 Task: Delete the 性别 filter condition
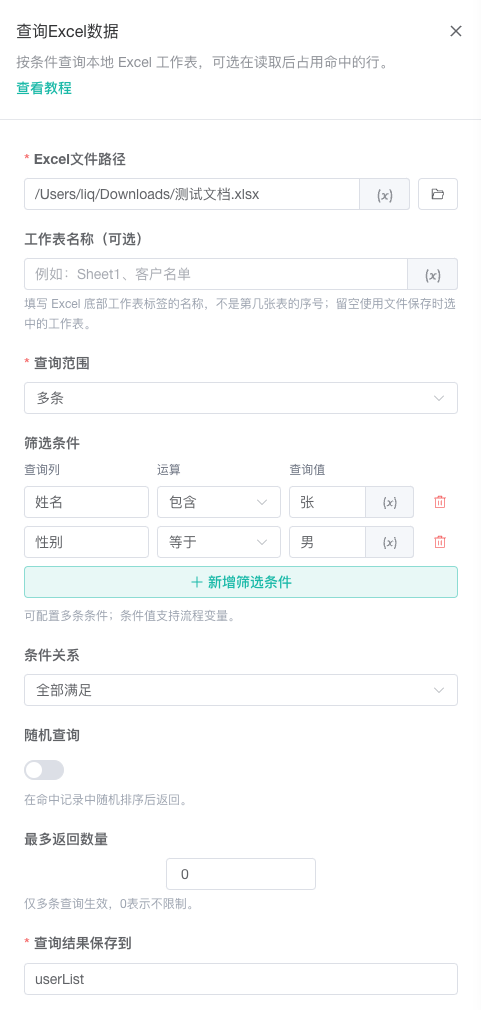pos(440,542)
